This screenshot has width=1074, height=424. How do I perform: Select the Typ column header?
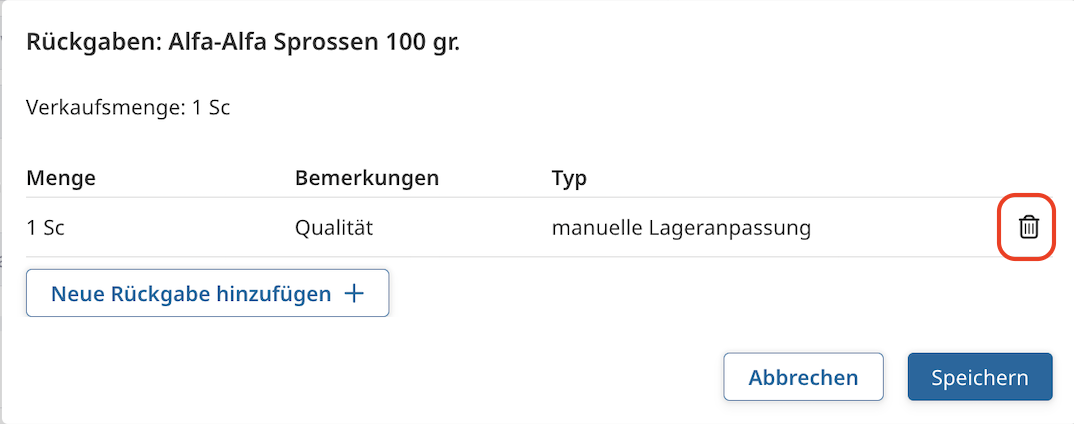click(569, 178)
